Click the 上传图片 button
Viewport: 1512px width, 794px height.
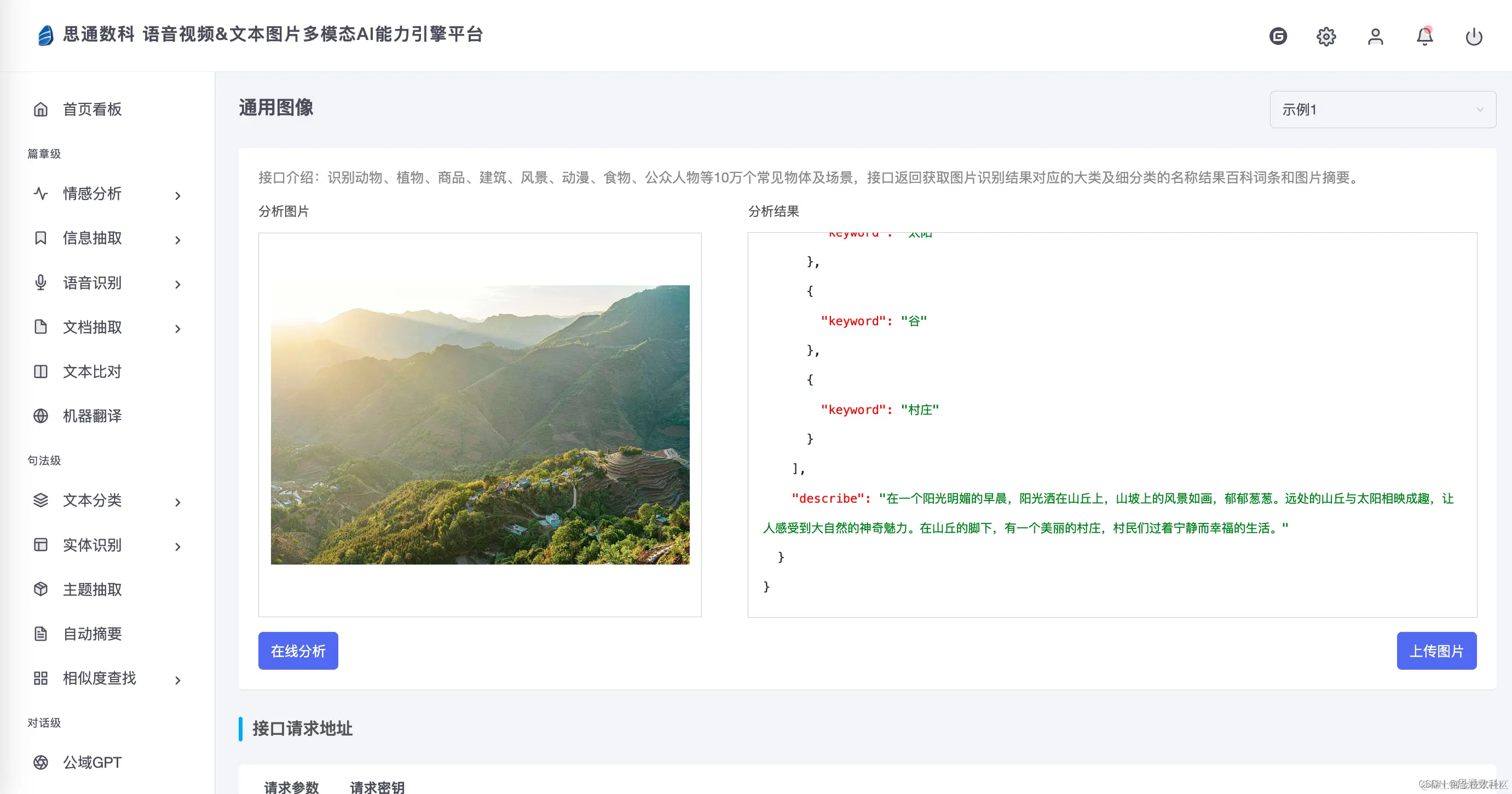click(1436, 651)
